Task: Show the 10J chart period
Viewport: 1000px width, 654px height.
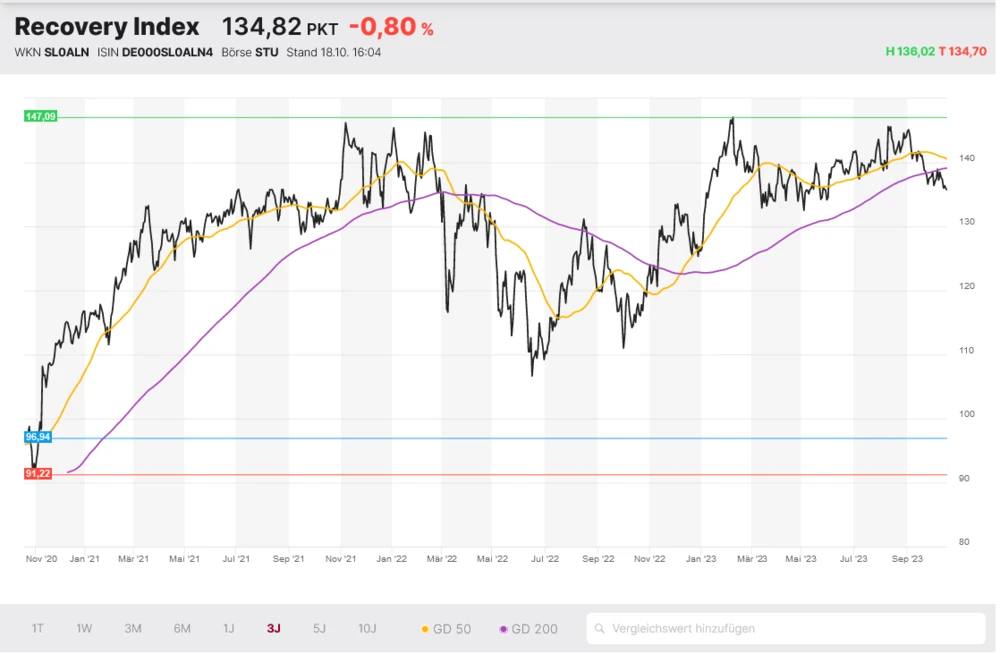Action: click(x=367, y=629)
